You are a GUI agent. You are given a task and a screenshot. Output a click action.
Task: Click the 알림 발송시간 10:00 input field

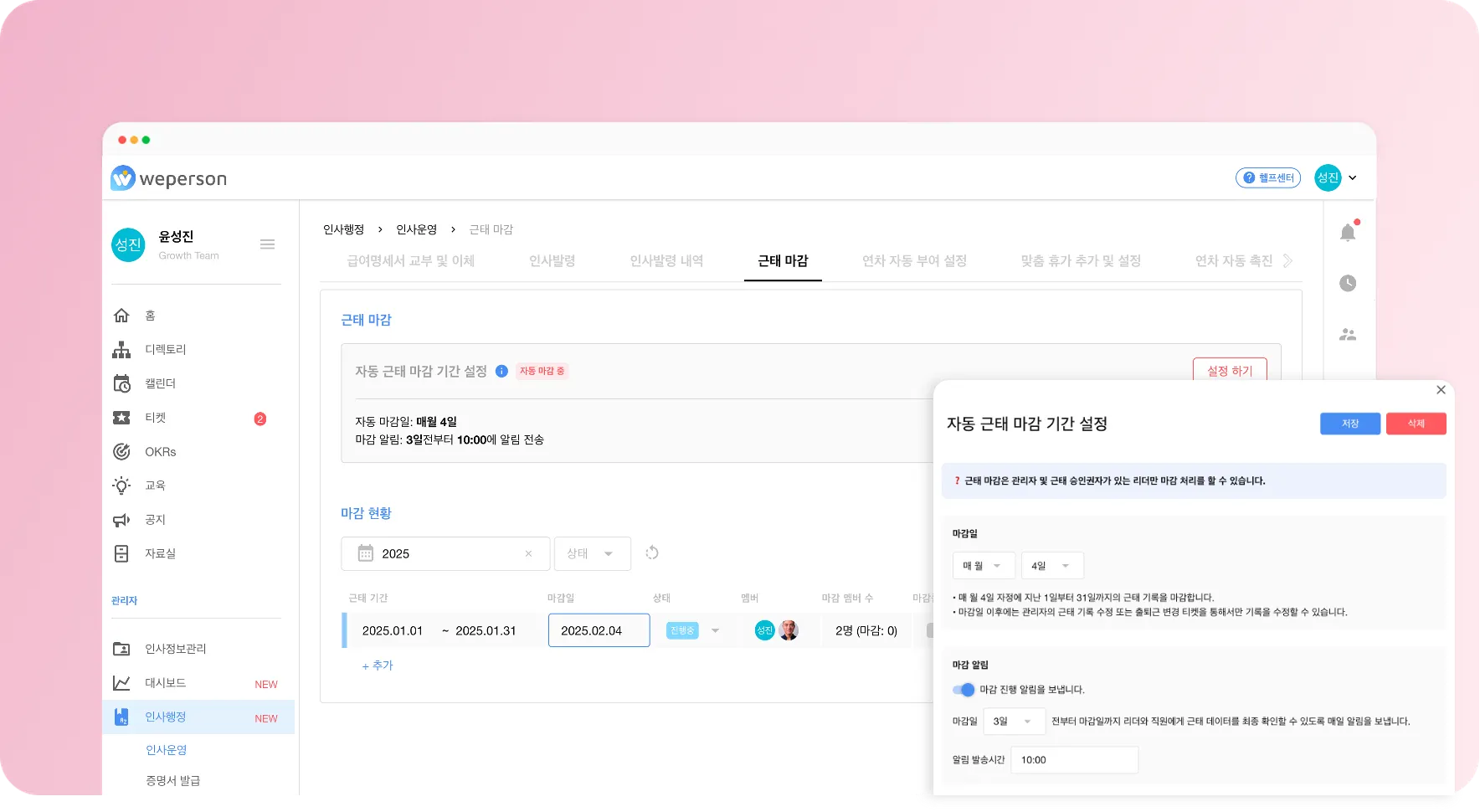pyautogui.click(x=1075, y=760)
